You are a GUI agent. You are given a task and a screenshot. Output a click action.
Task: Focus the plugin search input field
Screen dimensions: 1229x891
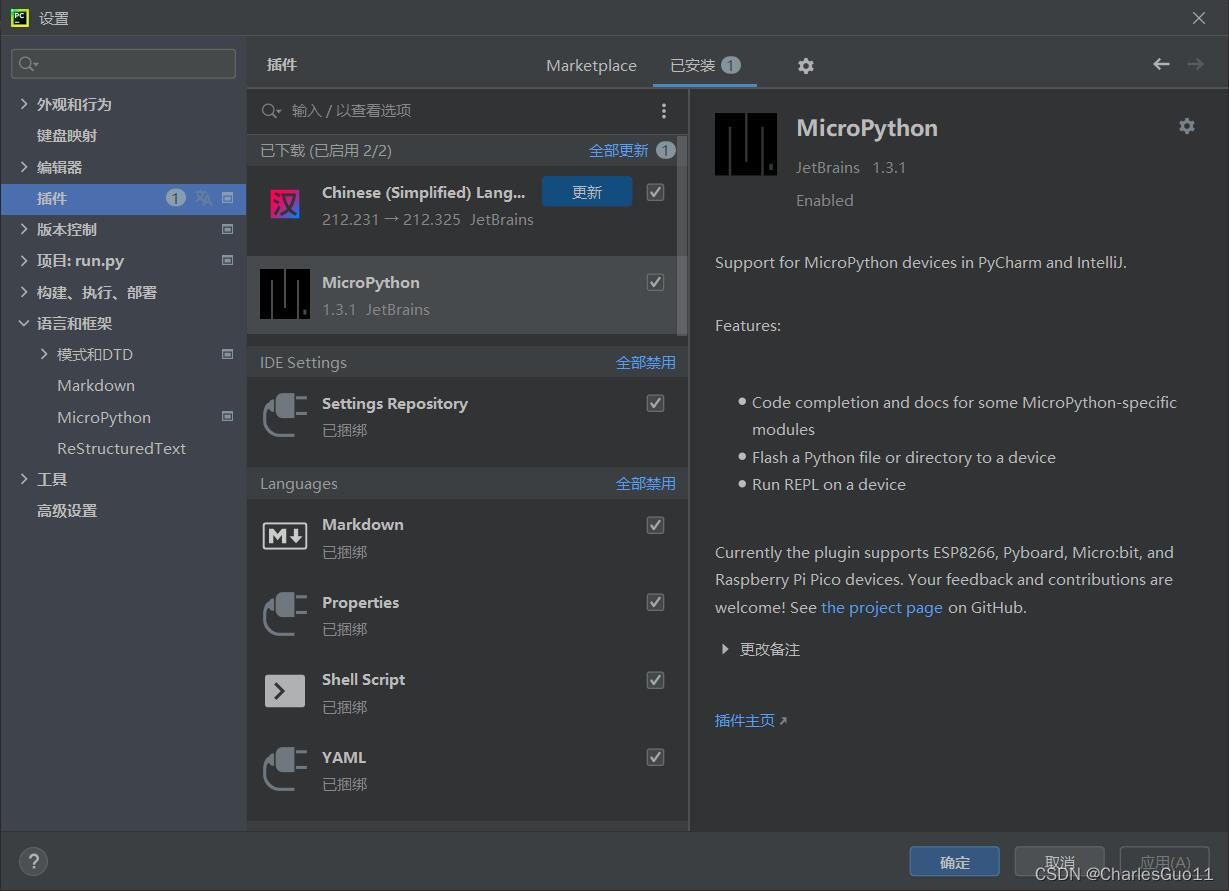point(470,111)
